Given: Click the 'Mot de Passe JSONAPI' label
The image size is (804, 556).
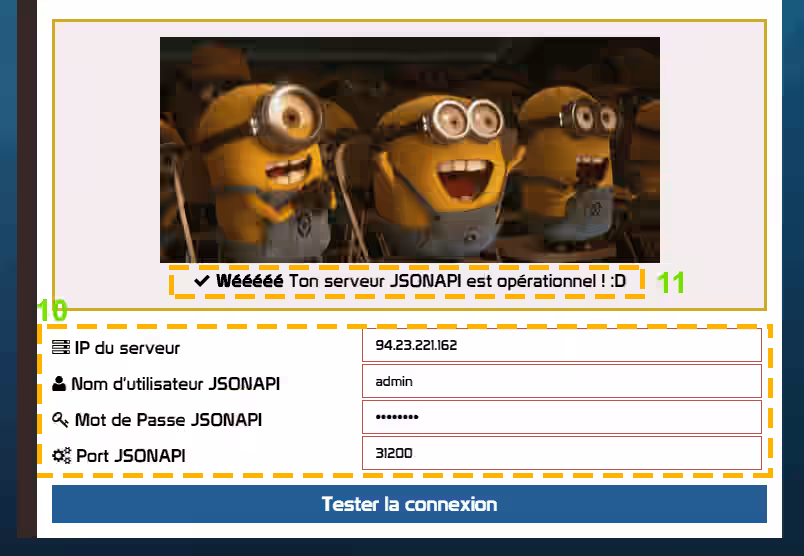Looking at the screenshot, I should tap(168, 420).
